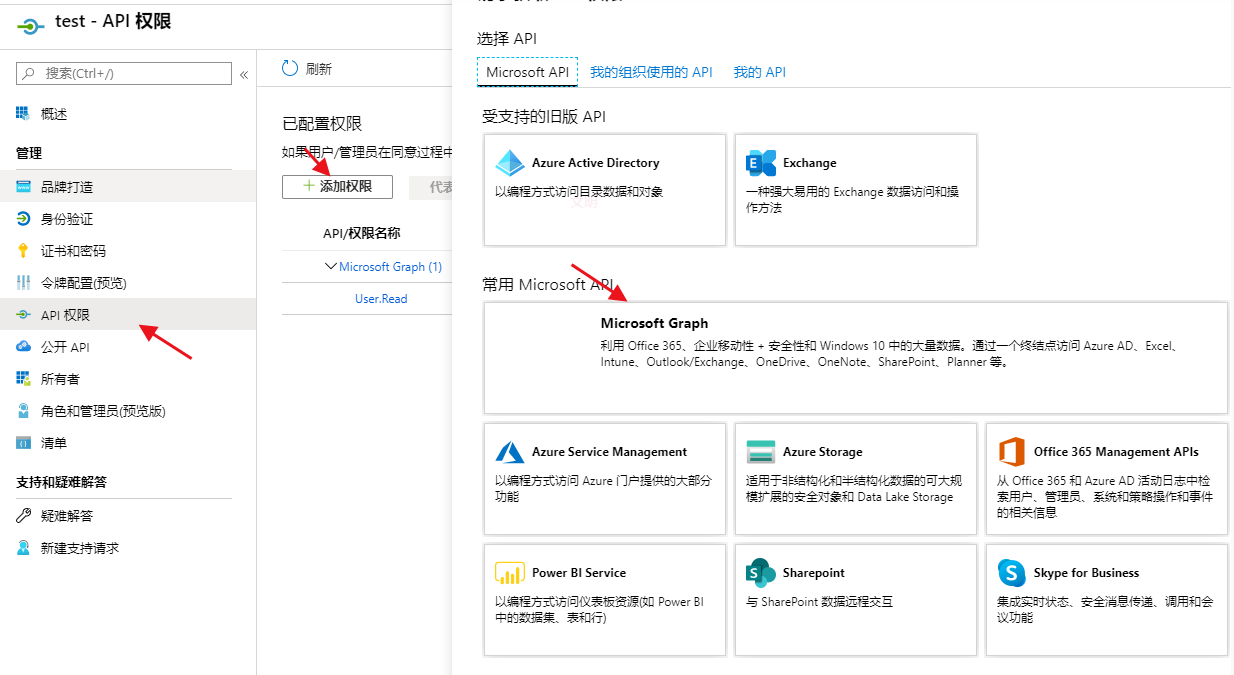This screenshot has width=1234, height=675.
Task: Click the Office 365 logo icon
Action: coord(1012,452)
